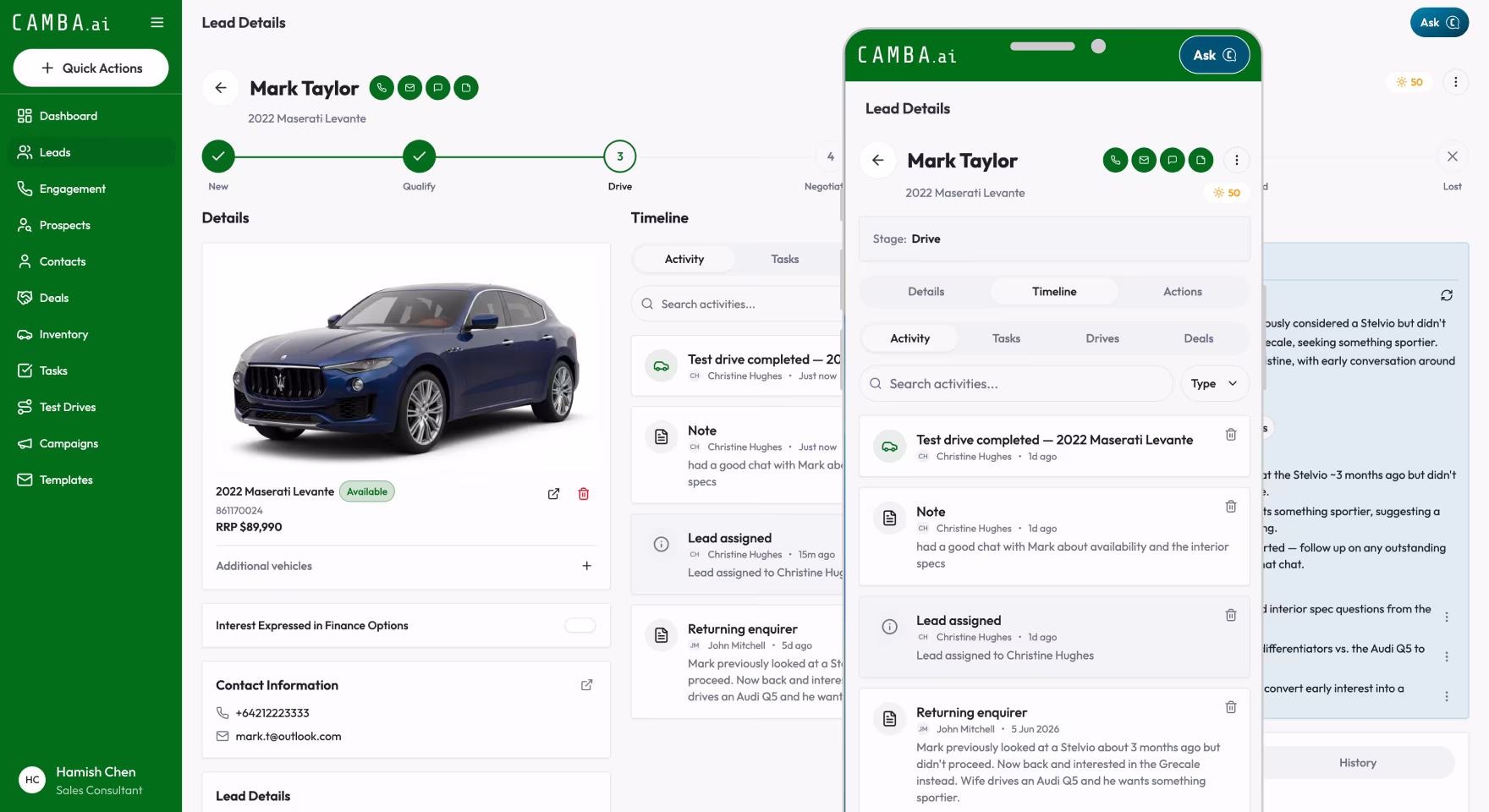
Task: Open the vehicle in a new window icon
Action: click(x=553, y=494)
